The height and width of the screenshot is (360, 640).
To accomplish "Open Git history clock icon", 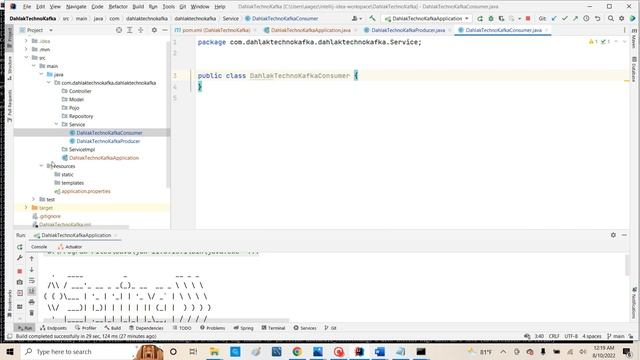I will click(x=586, y=18).
